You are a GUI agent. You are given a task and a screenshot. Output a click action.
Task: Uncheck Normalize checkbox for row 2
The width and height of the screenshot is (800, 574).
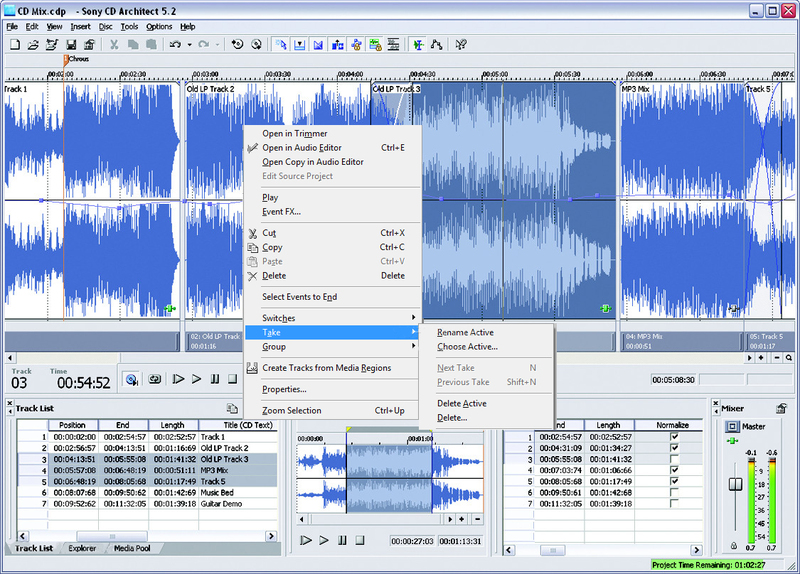pos(674,448)
